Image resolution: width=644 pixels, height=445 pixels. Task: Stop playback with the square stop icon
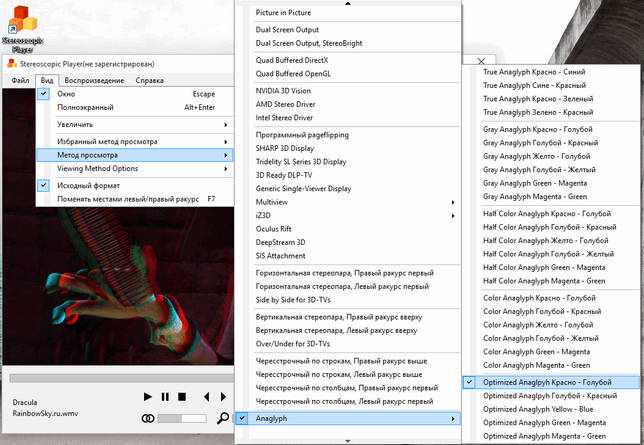coord(182,397)
